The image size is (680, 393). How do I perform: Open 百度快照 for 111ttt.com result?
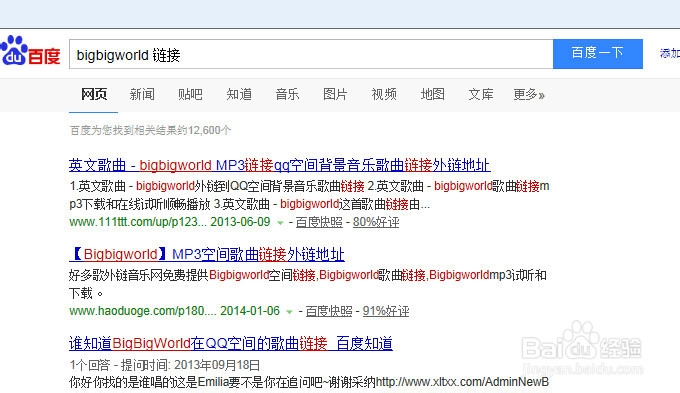[319, 222]
